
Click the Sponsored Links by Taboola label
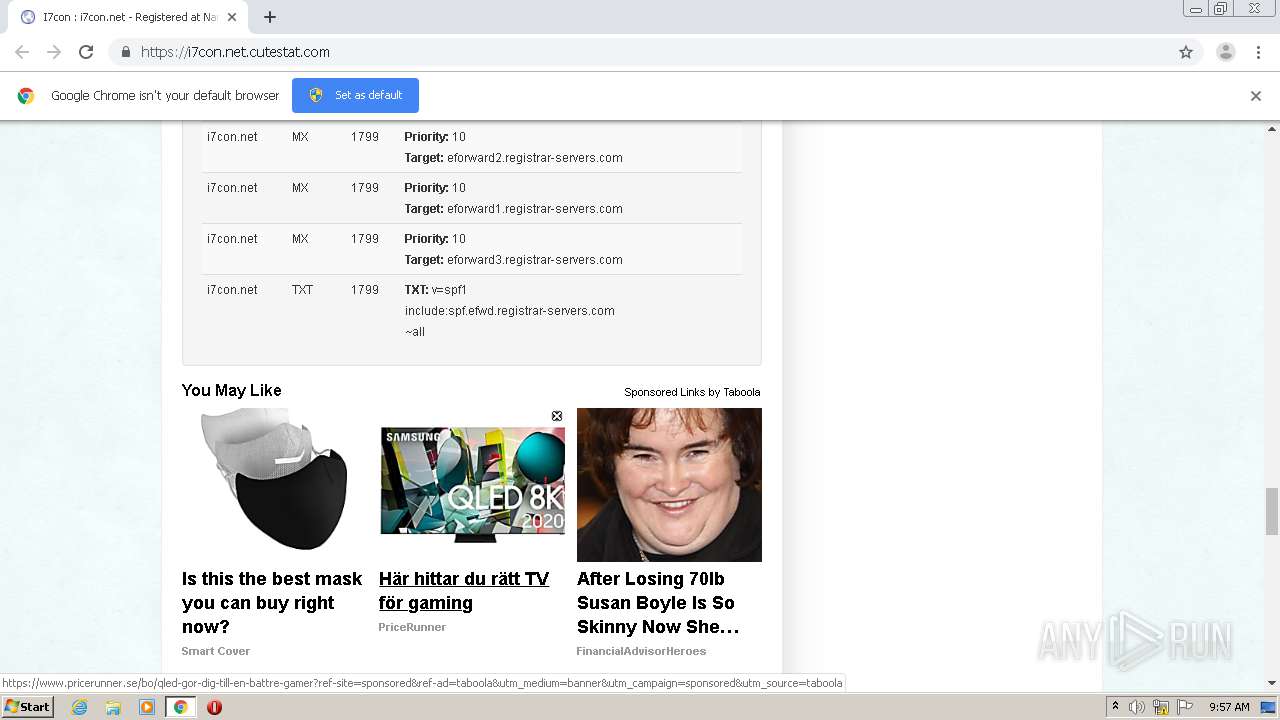tap(692, 392)
